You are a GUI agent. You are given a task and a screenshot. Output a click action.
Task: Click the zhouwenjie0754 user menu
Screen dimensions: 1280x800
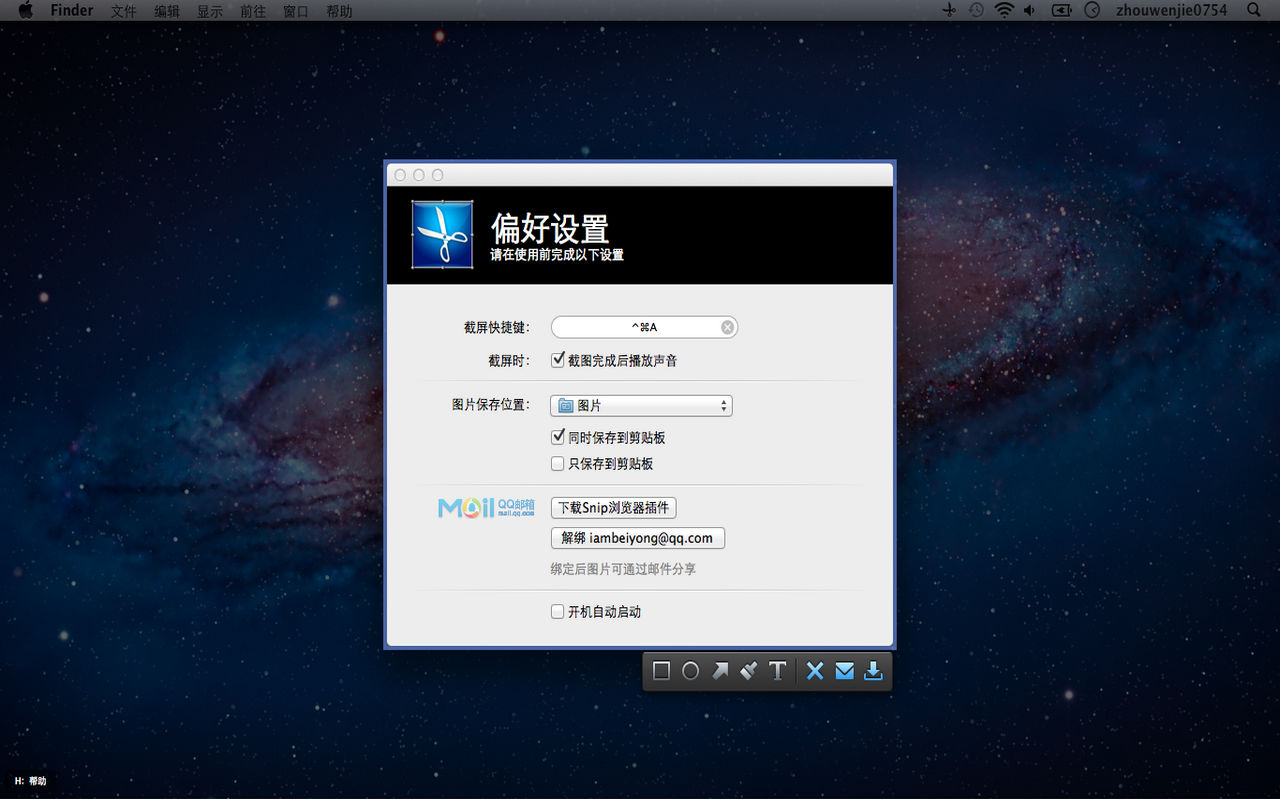[1171, 10]
